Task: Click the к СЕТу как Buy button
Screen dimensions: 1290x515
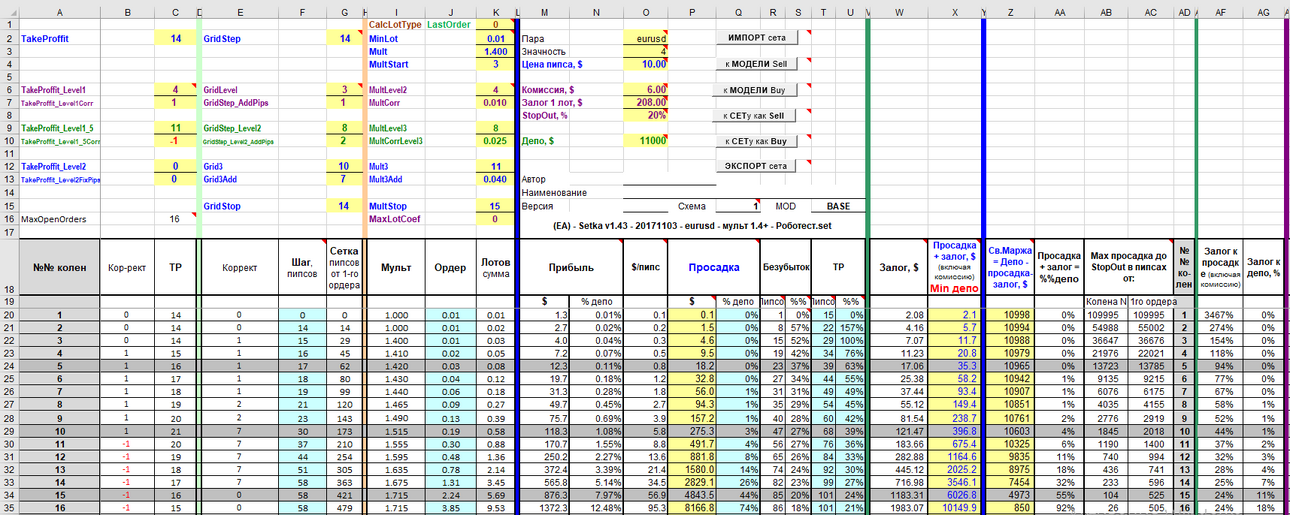Action: click(755, 141)
